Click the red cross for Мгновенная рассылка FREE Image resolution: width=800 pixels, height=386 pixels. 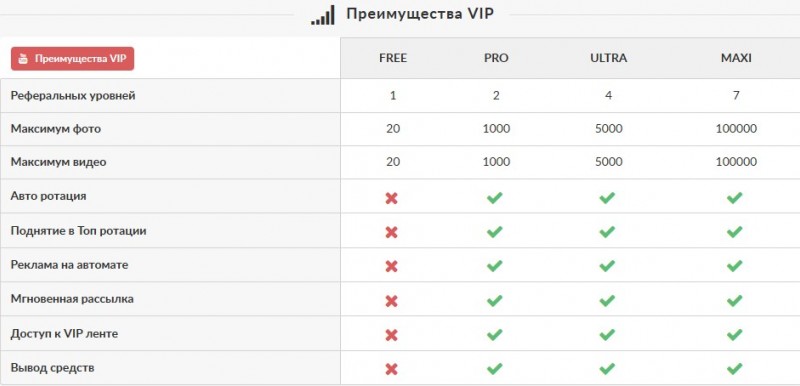391,301
